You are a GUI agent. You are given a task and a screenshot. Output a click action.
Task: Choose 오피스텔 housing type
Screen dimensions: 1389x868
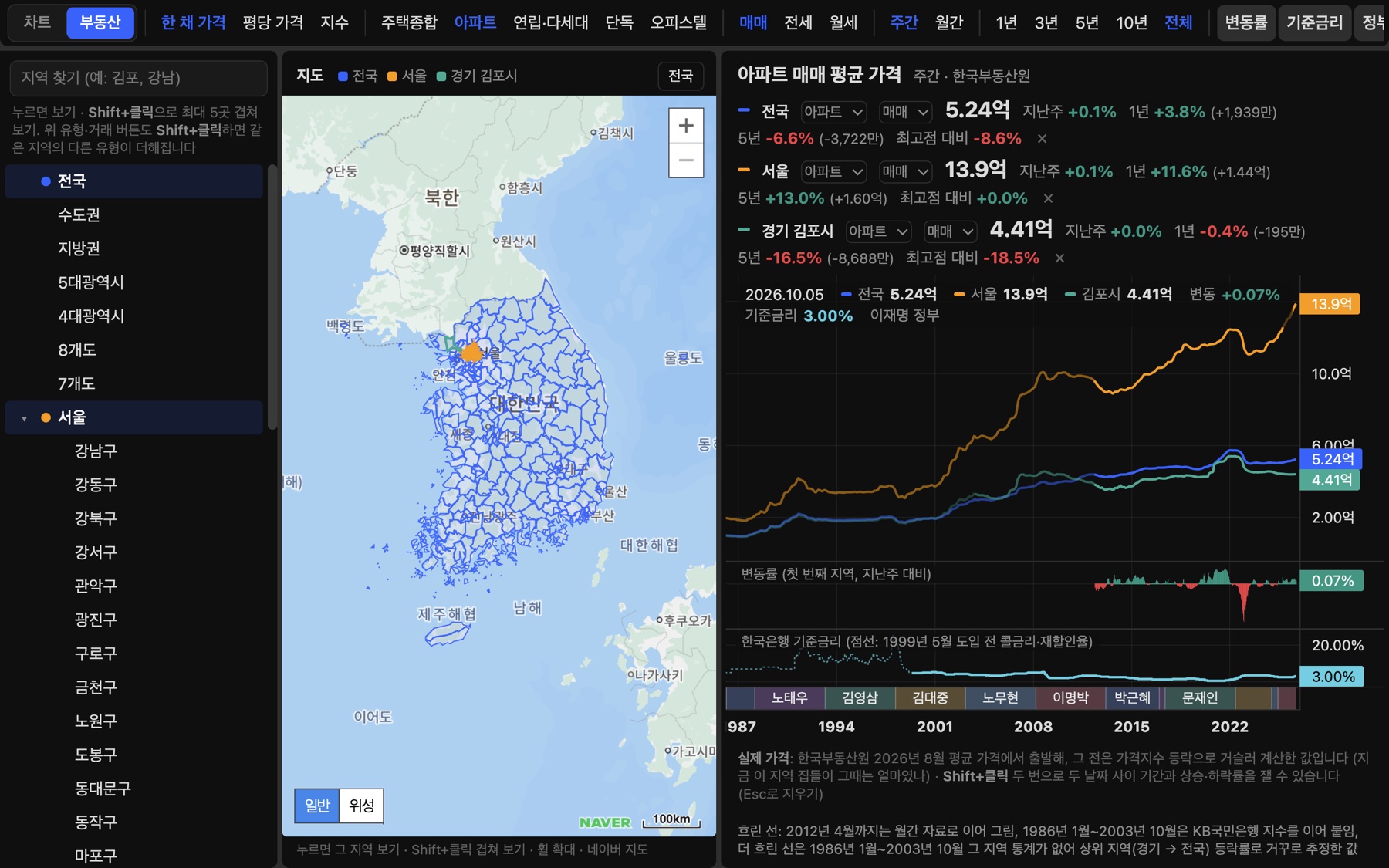tap(678, 22)
